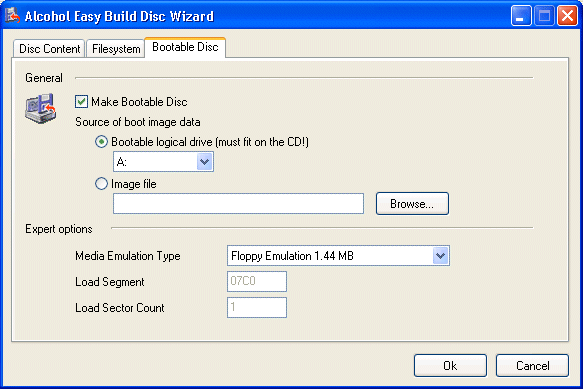The image size is (583, 389).
Task: Choose the Image file radio option
Action: [x=102, y=184]
